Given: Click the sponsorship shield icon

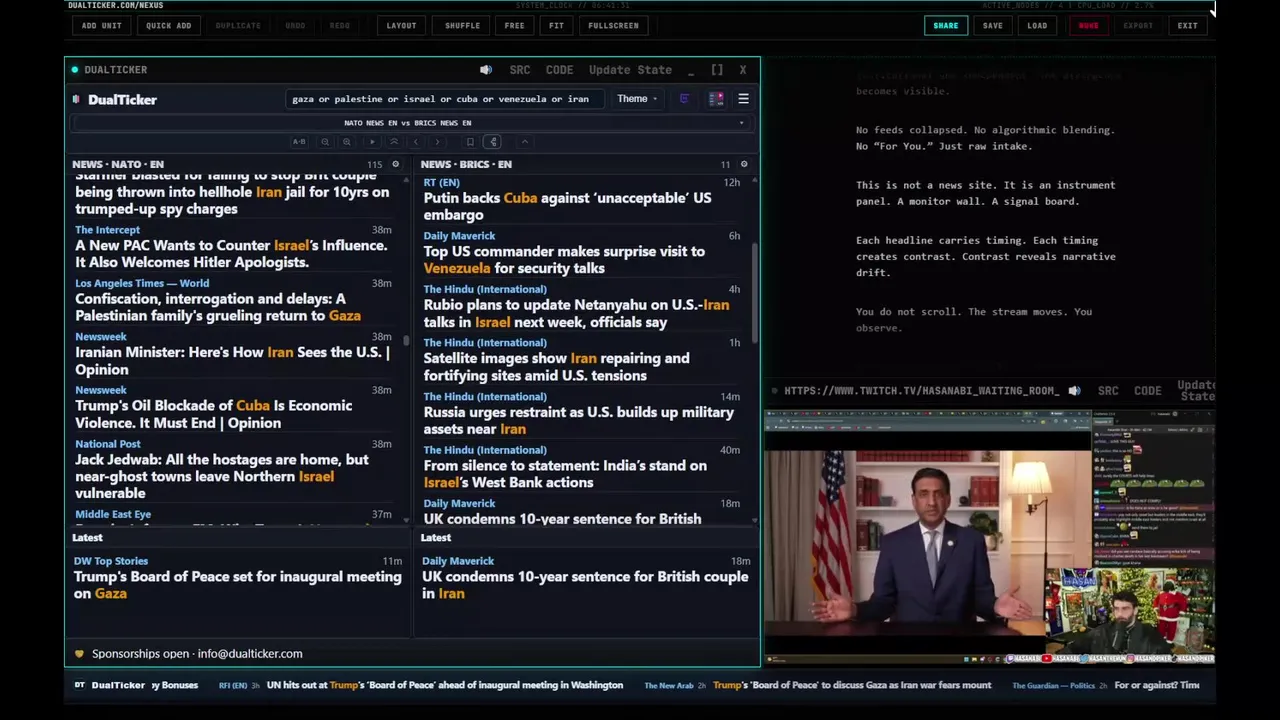Looking at the screenshot, I should pyautogui.click(x=79, y=654).
